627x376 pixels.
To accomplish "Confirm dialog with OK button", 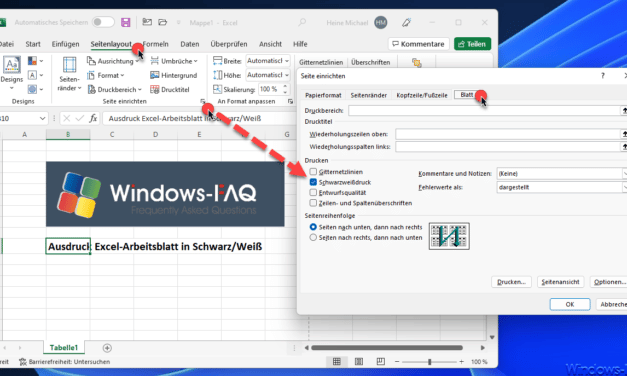I will point(570,304).
